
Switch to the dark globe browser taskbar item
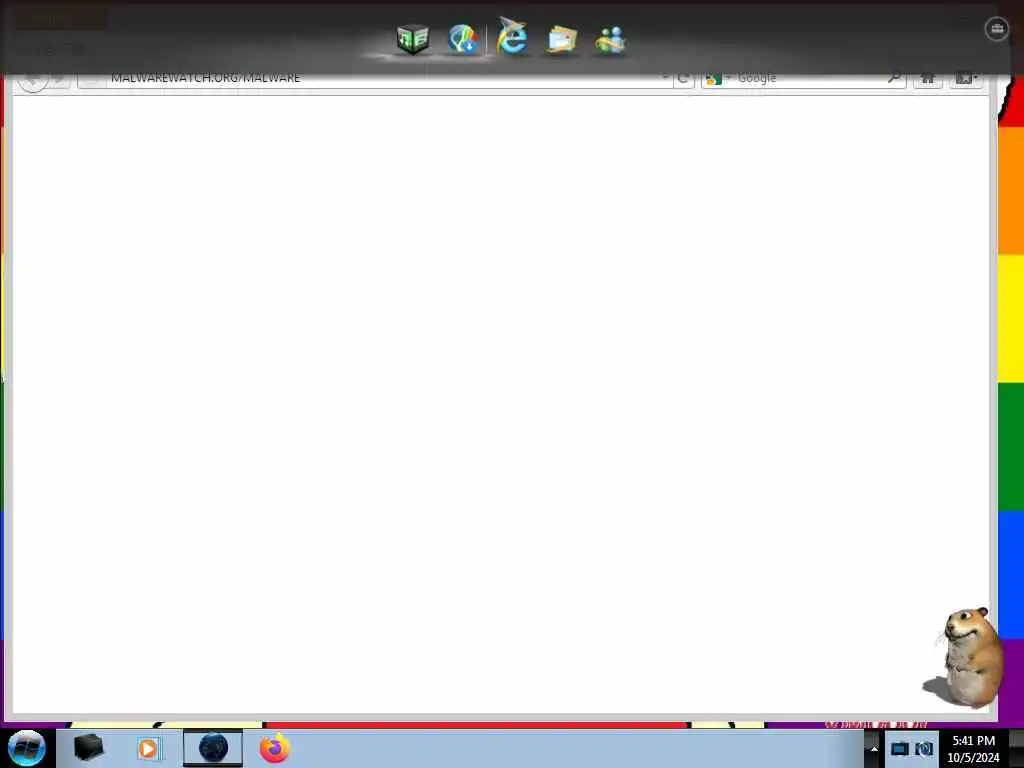pyautogui.click(x=213, y=748)
